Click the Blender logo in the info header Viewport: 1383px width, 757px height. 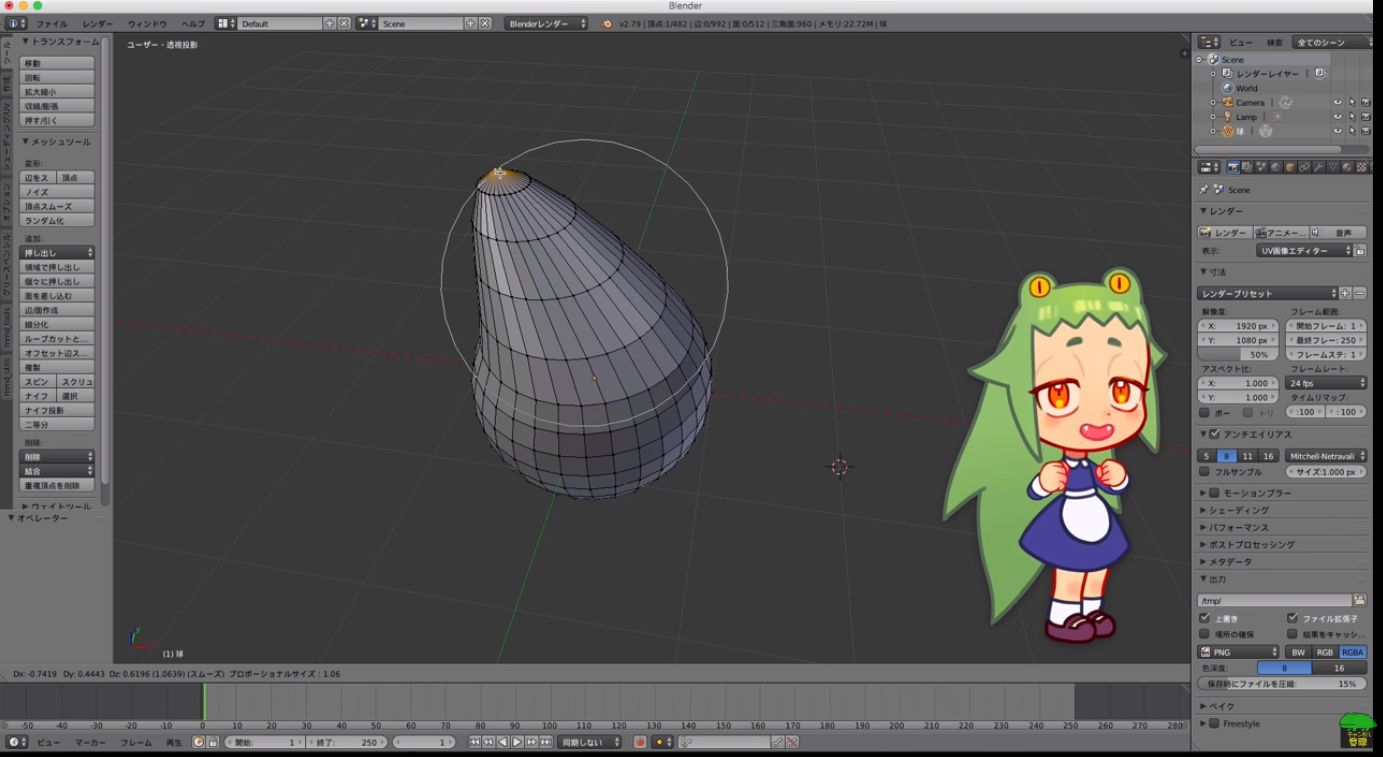(607, 23)
